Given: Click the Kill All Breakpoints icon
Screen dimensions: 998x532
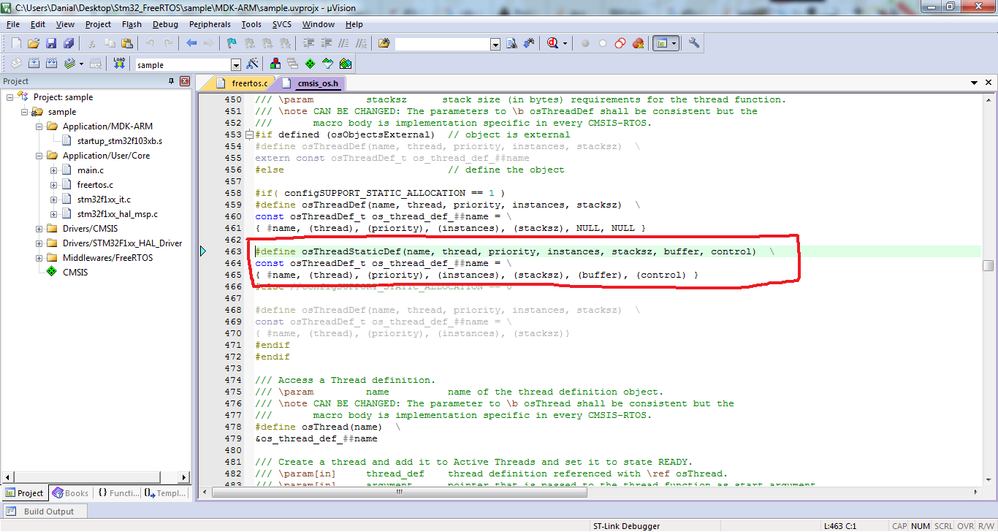Looking at the screenshot, I should point(638,43).
